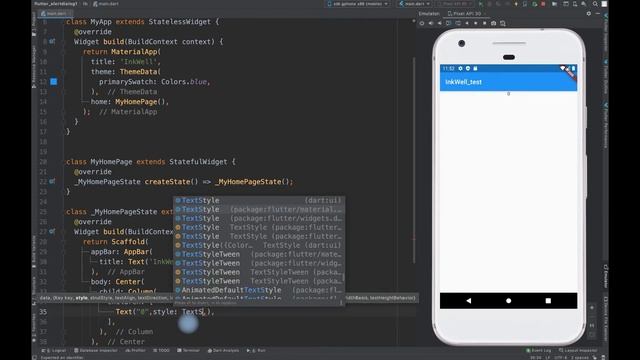
Task: Click gutter override icon beside MyApp build
Action: [52, 41]
